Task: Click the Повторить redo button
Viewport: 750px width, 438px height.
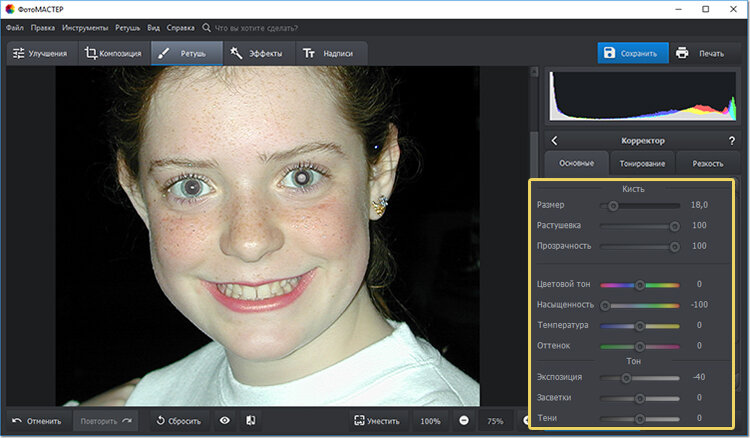Action: click(x=106, y=421)
